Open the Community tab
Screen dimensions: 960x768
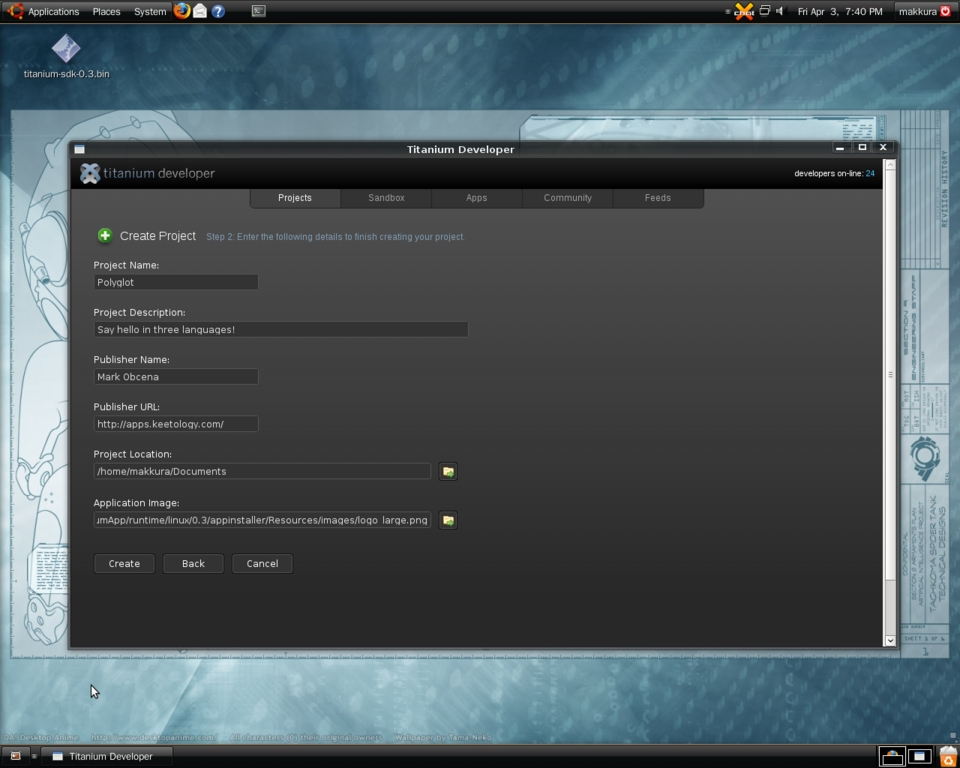click(x=567, y=198)
